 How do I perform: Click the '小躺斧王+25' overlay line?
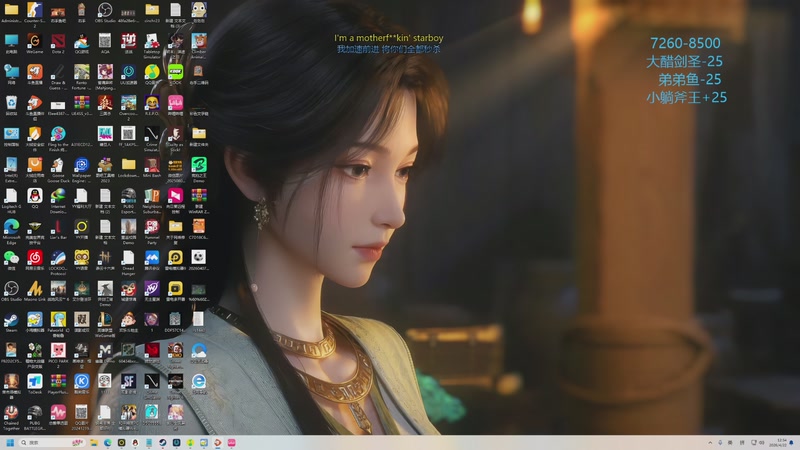[687, 97]
